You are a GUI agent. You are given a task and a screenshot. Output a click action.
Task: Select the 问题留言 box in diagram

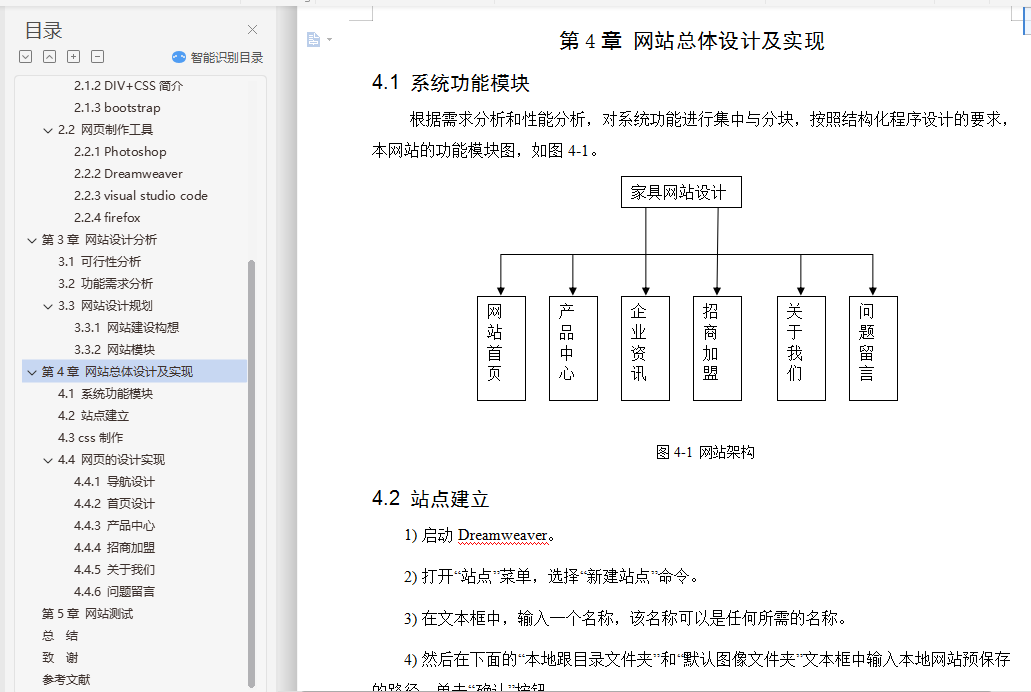tap(873, 348)
